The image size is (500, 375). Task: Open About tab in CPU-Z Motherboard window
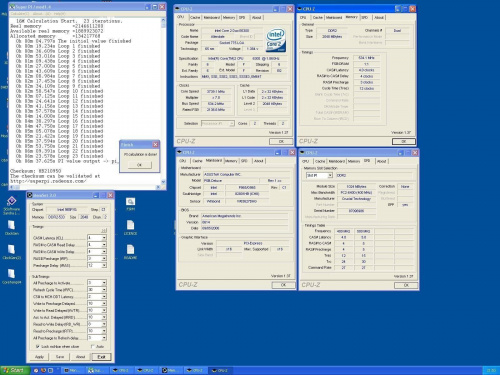point(259,161)
